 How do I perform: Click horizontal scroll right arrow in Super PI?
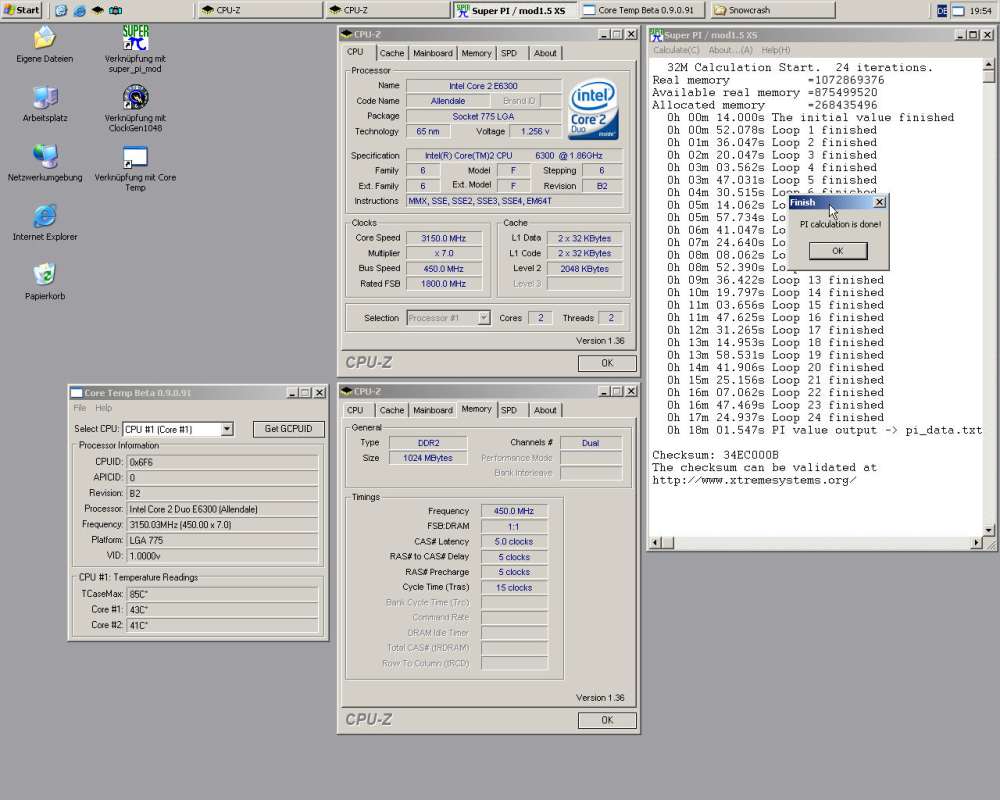pos(976,543)
